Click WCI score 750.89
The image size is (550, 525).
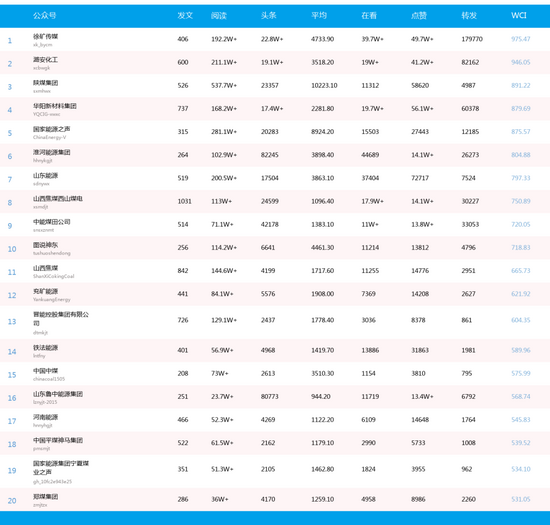pyautogui.click(x=521, y=201)
